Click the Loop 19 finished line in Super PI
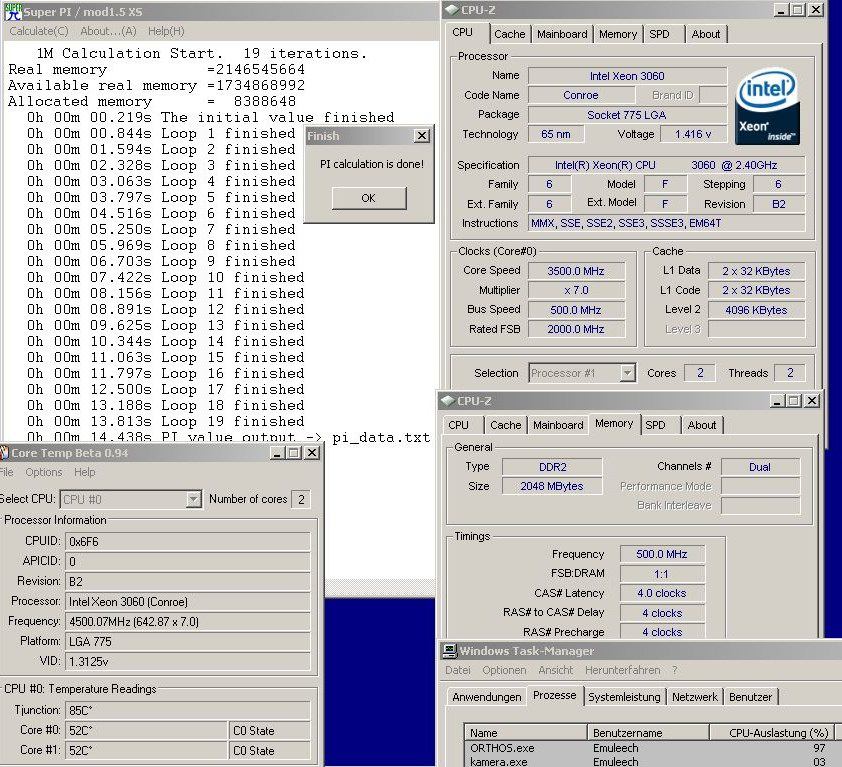Image resolution: width=842 pixels, height=767 pixels. coord(166,422)
